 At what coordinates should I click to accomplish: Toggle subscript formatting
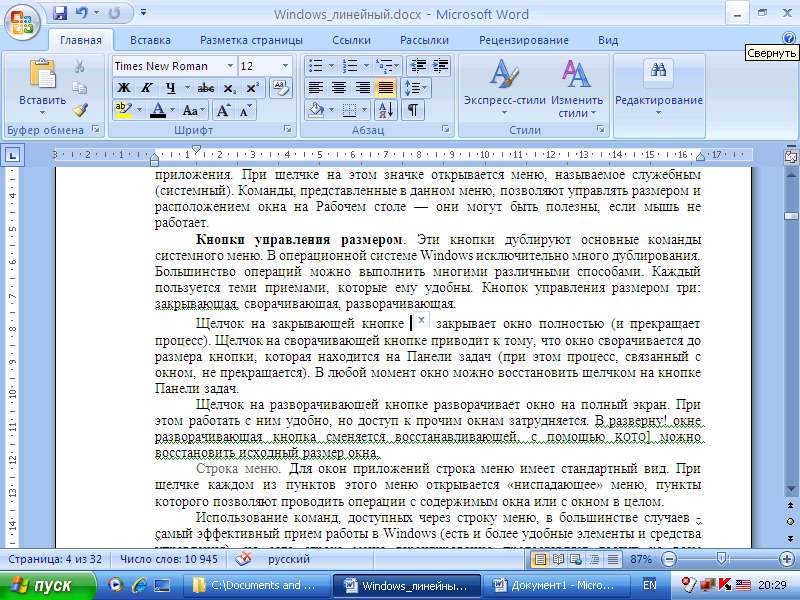pyautogui.click(x=230, y=88)
